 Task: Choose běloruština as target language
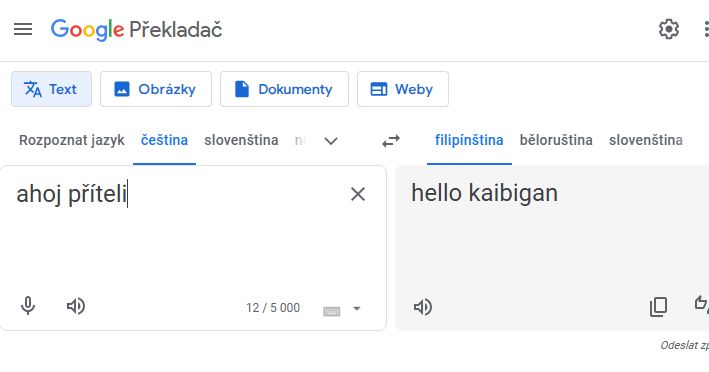click(x=556, y=140)
